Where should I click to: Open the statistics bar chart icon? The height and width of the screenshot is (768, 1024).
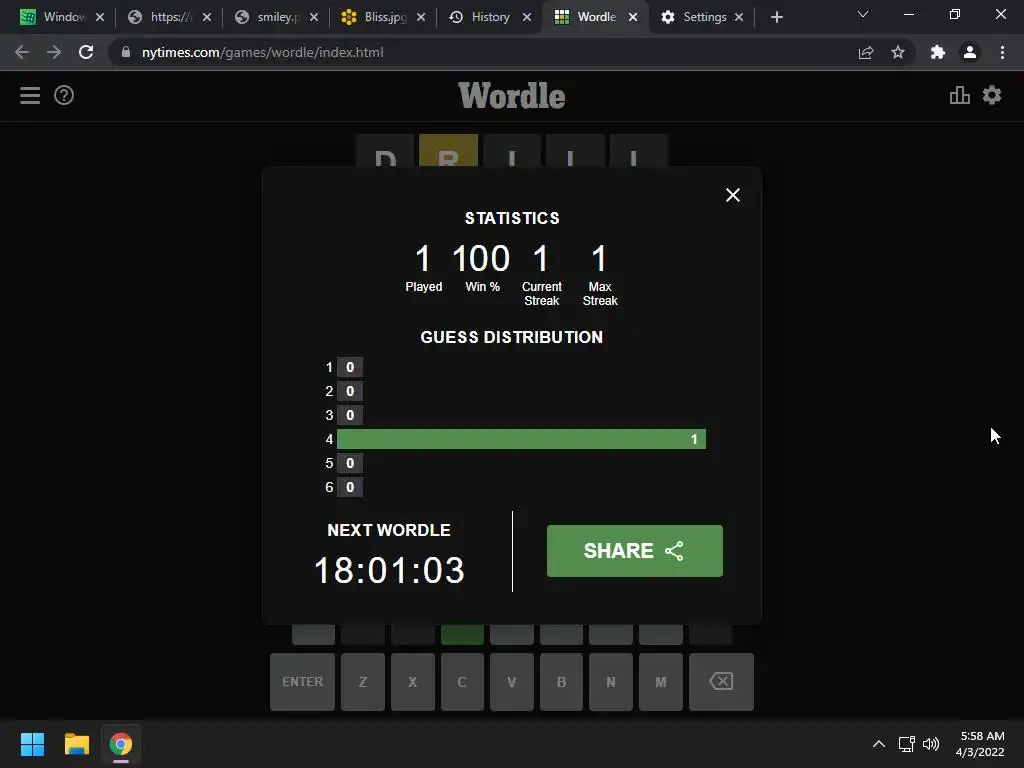coord(959,95)
